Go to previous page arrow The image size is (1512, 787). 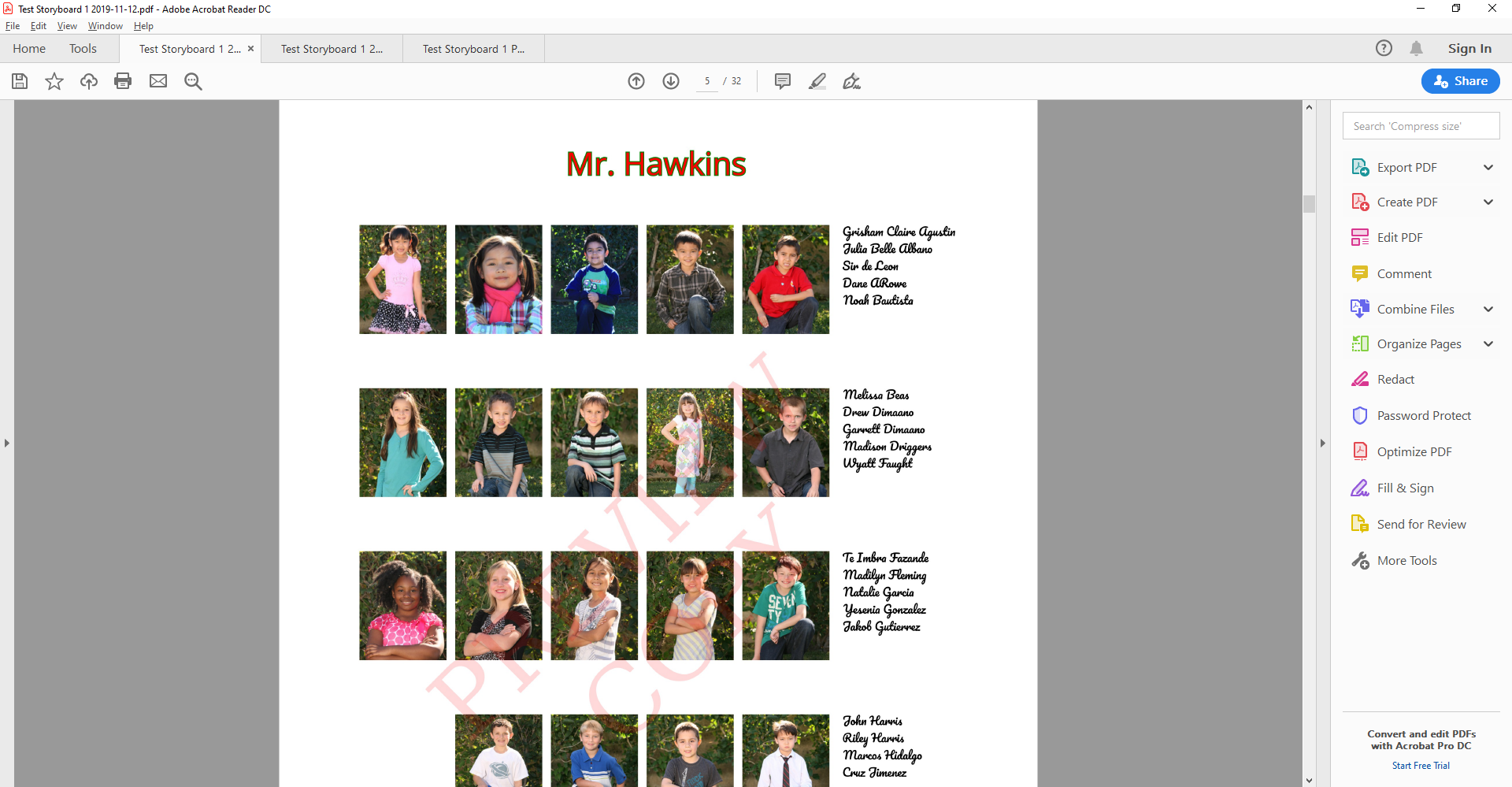pos(636,81)
